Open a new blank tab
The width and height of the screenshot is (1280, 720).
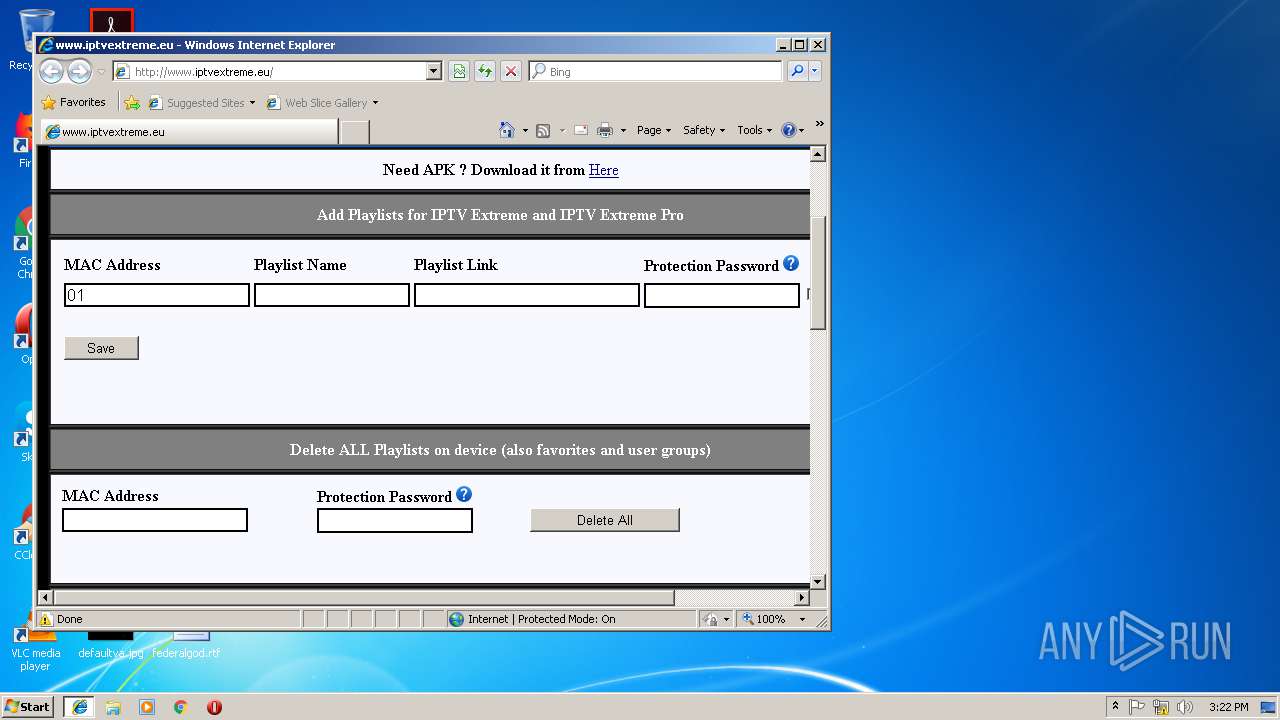[x=355, y=131]
